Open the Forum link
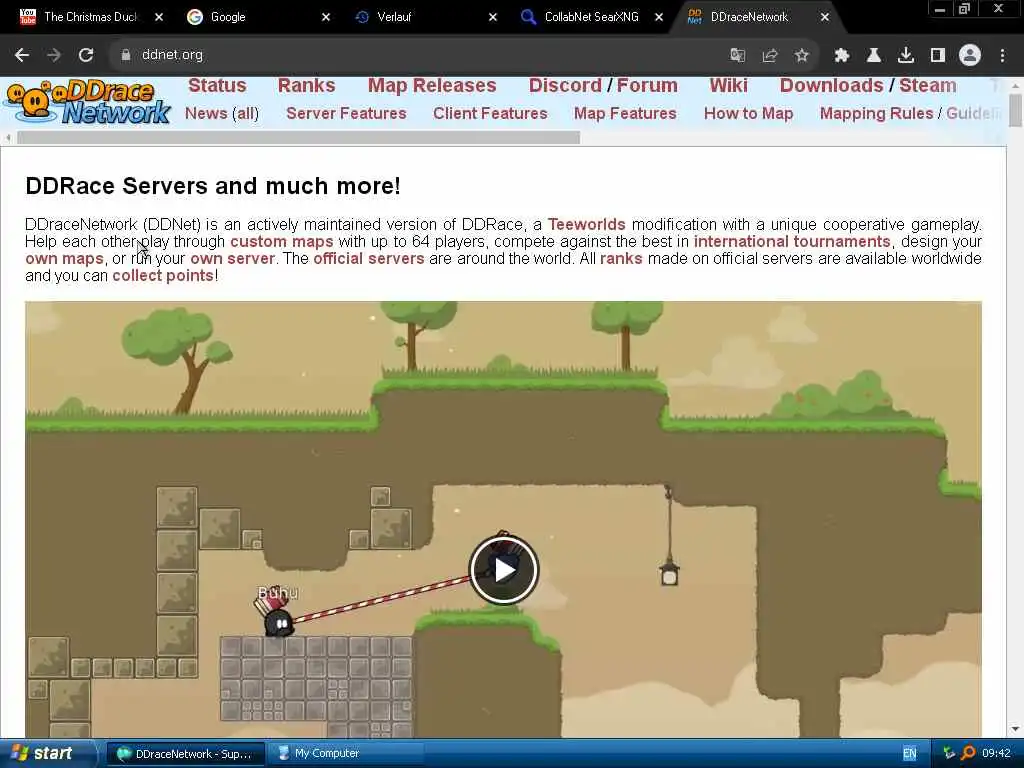This screenshot has height=768, width=1024. point(647,86)
